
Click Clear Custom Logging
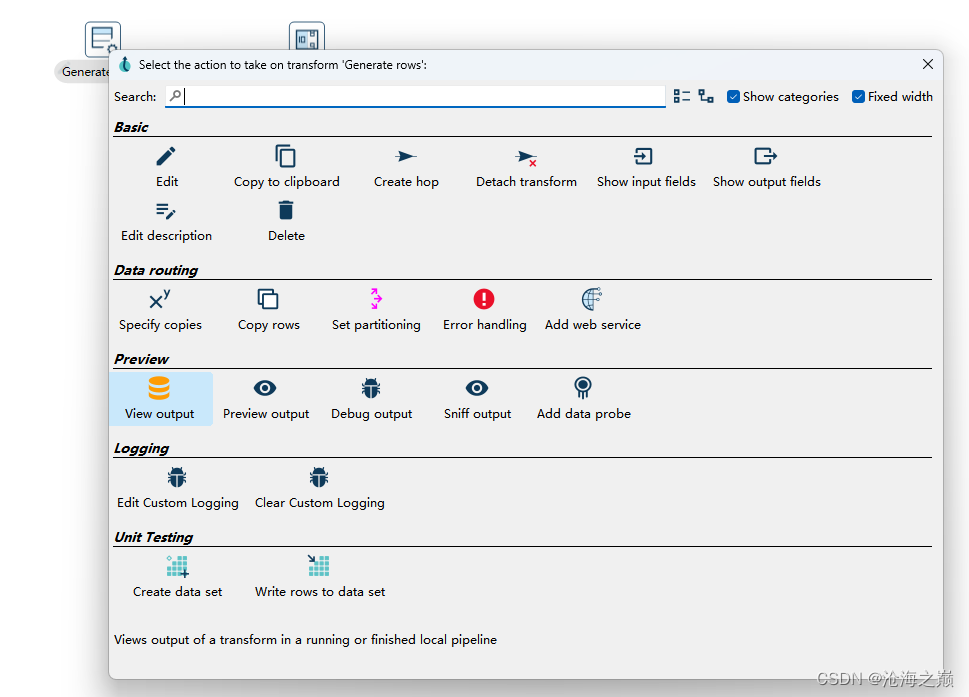[x=319, y=488]
